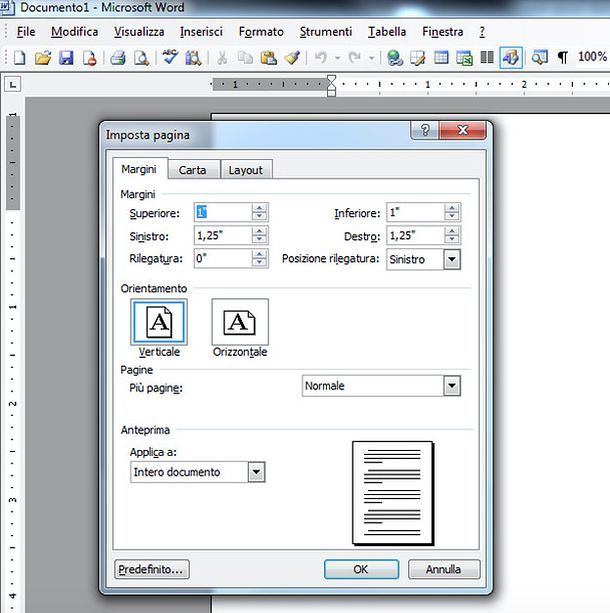
Task: Click the Destro margin field
Action: [x=415, y=235]
